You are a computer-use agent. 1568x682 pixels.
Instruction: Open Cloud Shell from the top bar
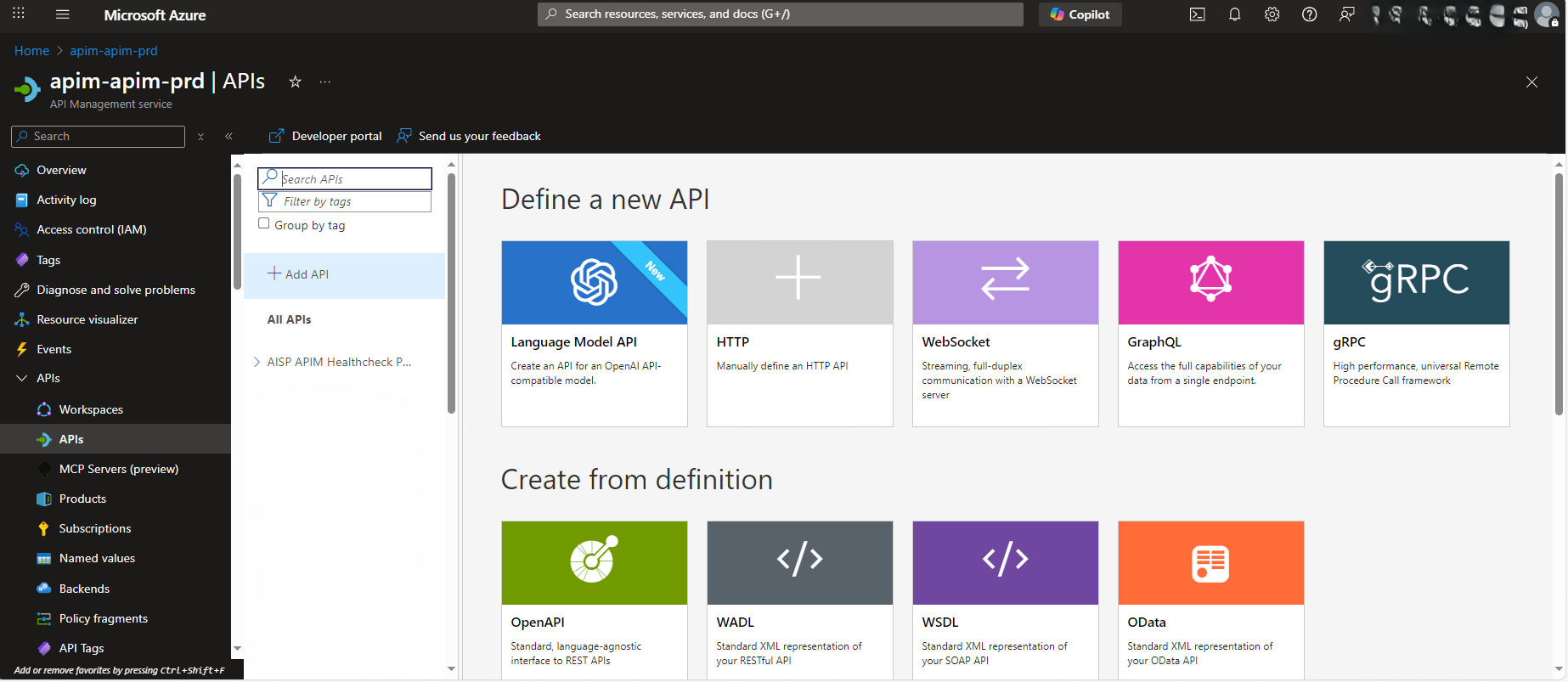coord(1197,14)
